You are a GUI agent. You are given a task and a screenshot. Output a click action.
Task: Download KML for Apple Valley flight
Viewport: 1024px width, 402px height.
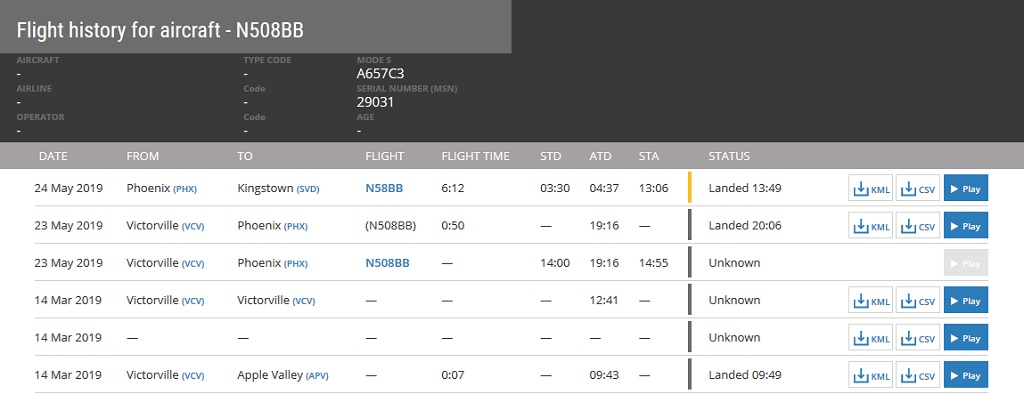point(870,376)
